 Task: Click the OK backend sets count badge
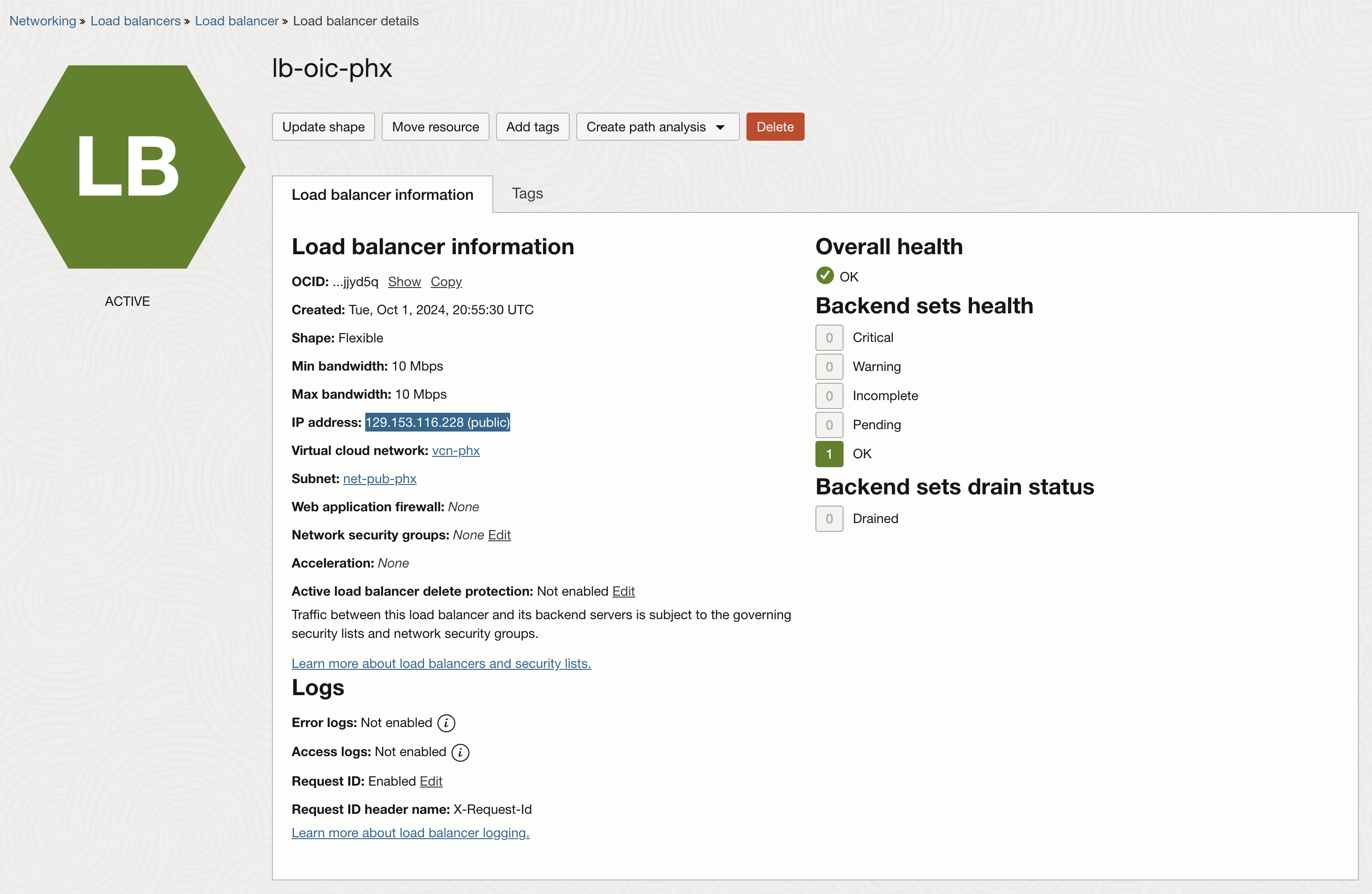pos(829,454)
